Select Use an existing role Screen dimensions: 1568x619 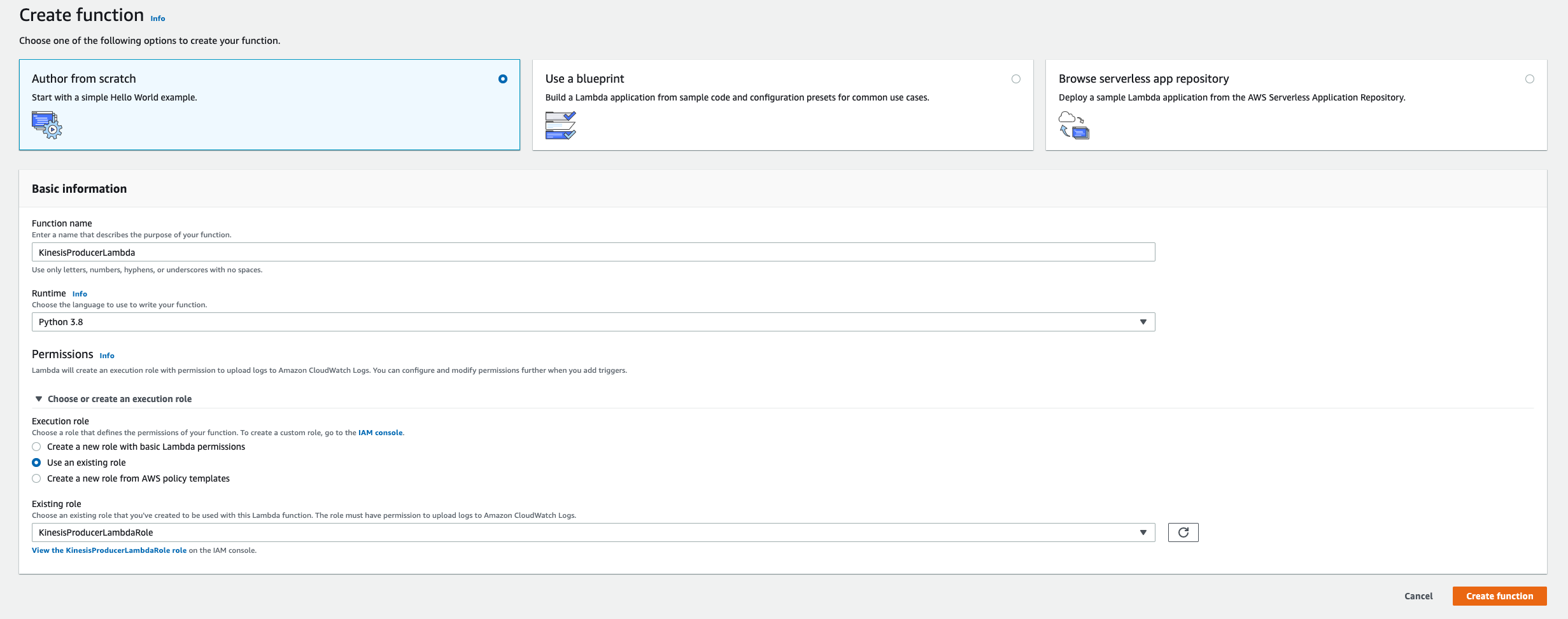click(36, 463)
